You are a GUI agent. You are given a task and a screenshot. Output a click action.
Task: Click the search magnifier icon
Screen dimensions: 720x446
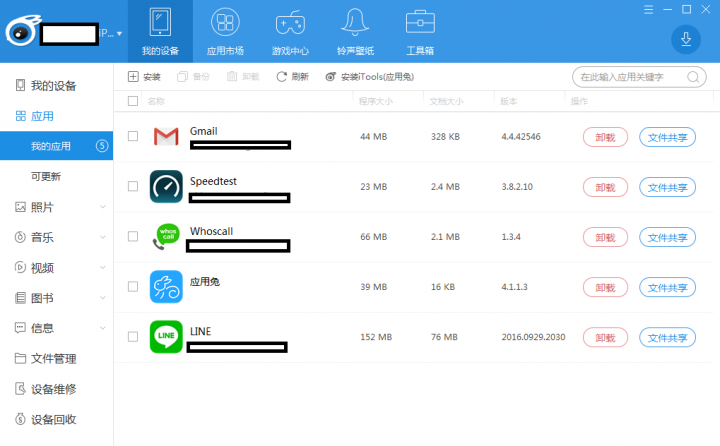click(692, 77)
